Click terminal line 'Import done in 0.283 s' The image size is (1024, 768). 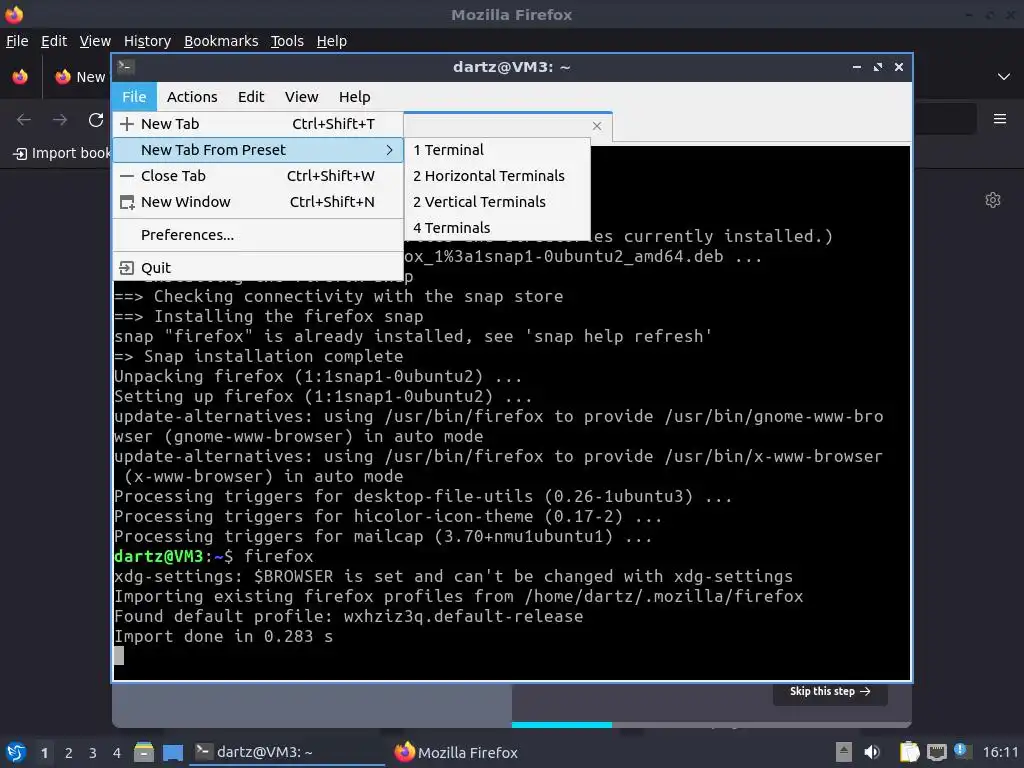[223, 637]
